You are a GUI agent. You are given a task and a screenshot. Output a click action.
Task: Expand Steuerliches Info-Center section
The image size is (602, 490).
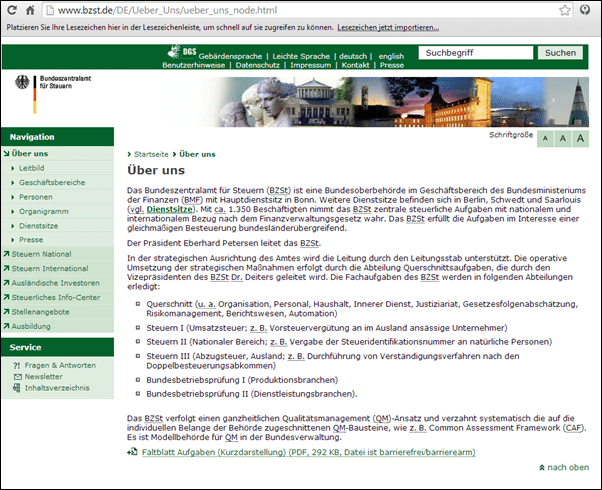pos(56,297)
